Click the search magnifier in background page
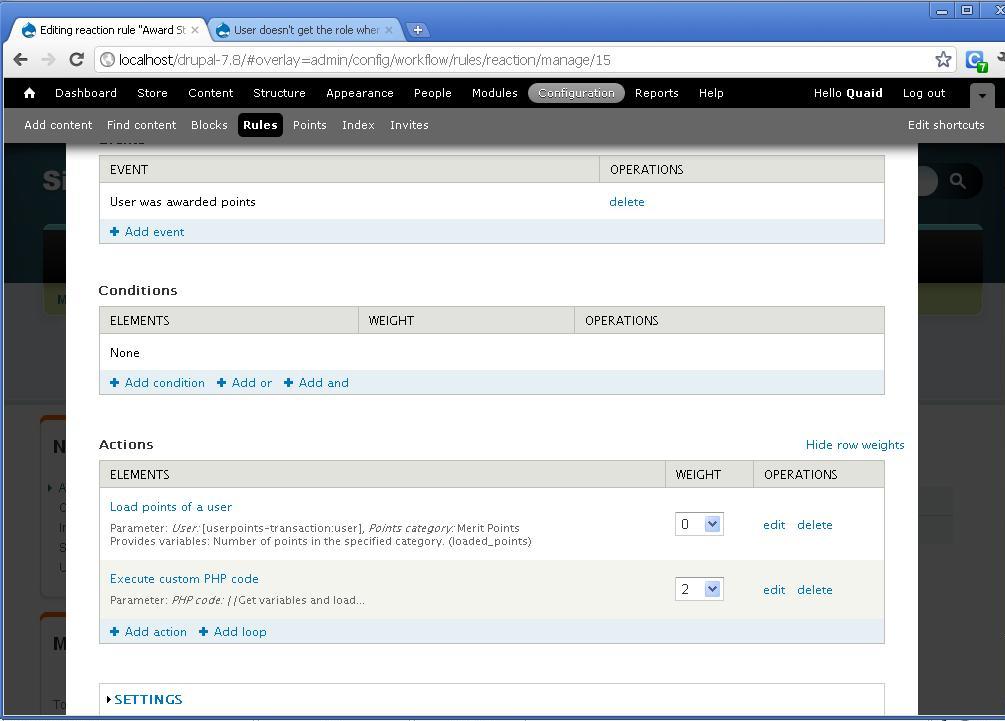The height and width of the screenshot is (721, 1005). pos(958,181)
